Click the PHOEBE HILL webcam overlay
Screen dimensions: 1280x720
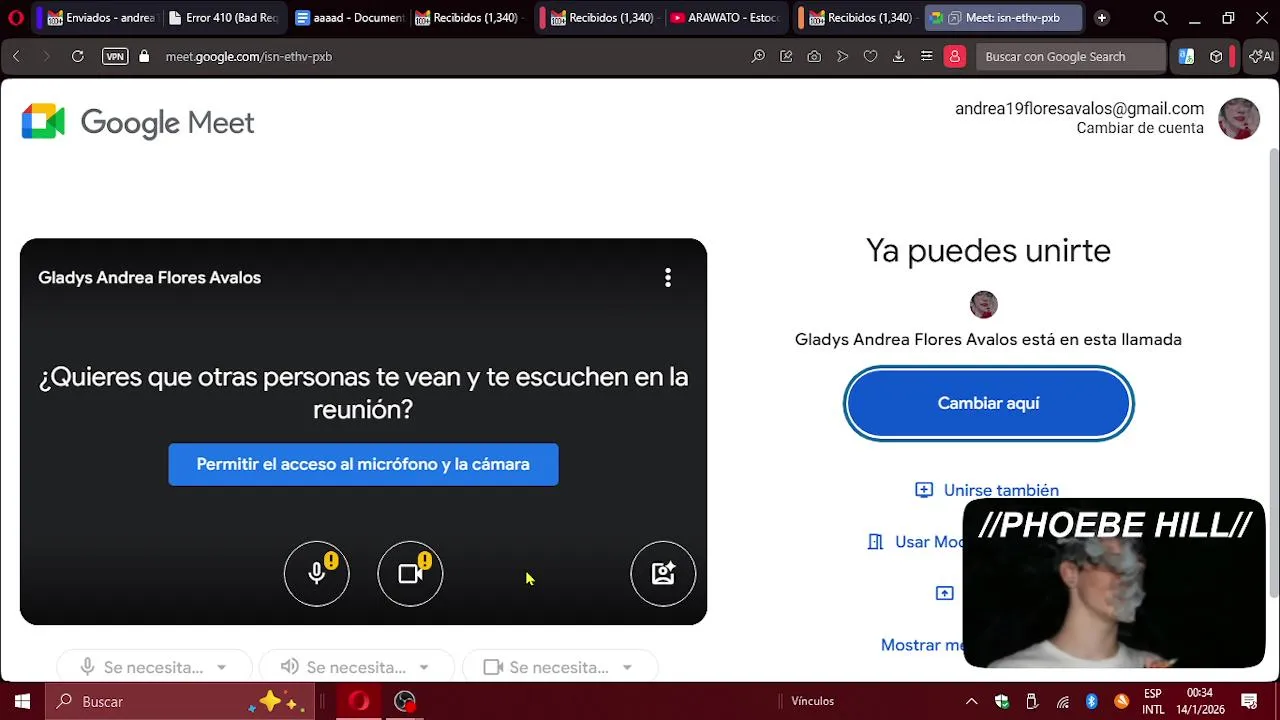pos(1114,583)
